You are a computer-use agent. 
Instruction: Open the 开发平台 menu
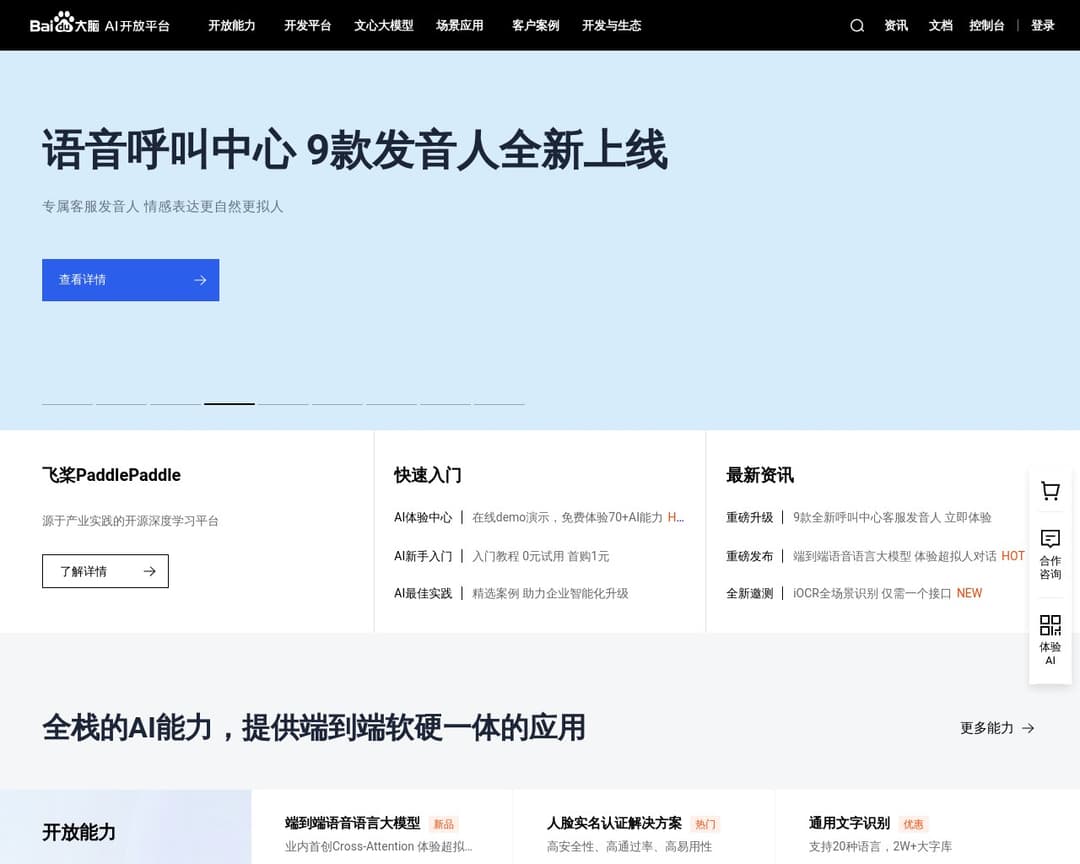coord(308,25)
